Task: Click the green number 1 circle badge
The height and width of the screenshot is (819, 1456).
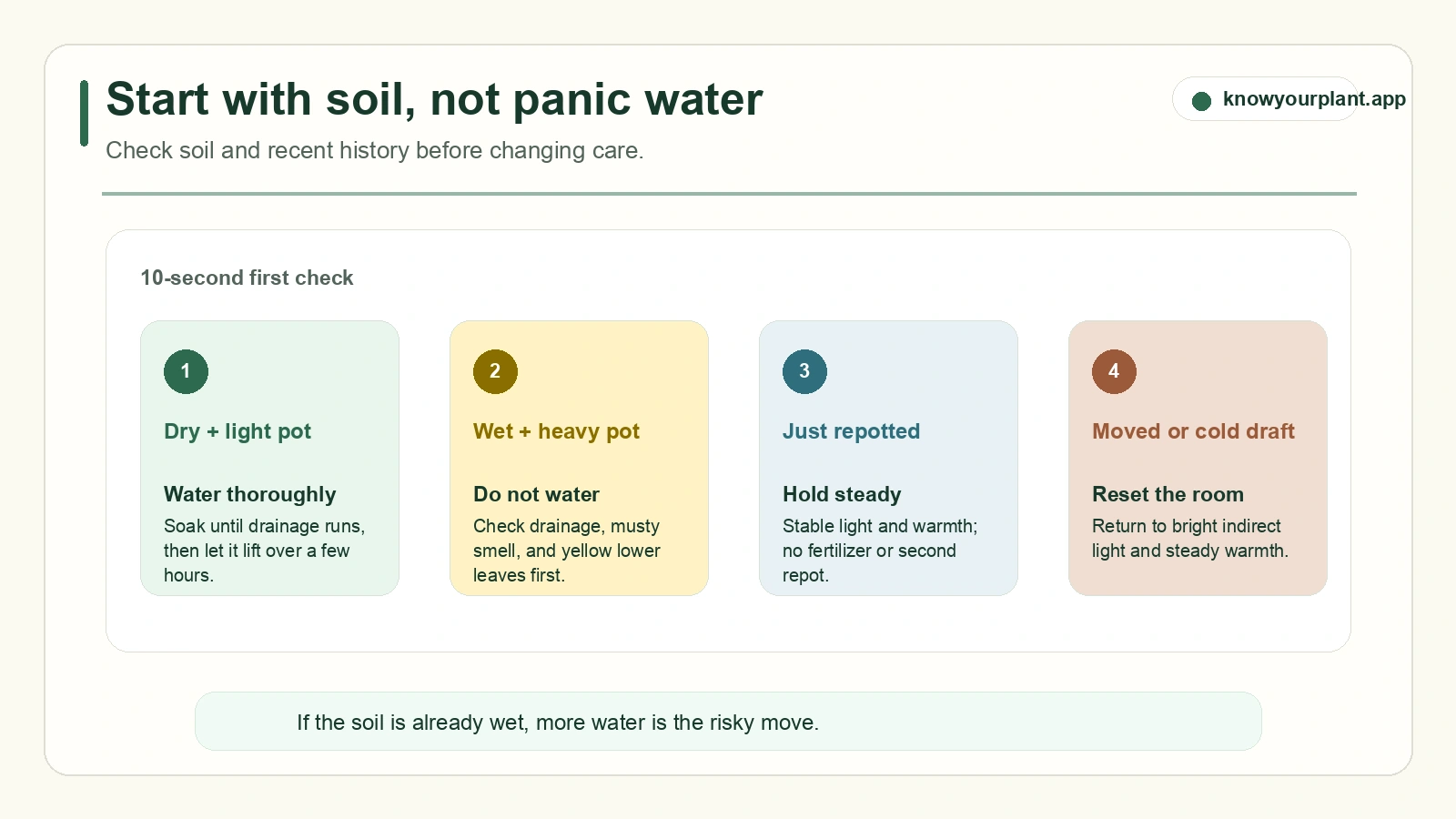Action: (x=186, y=371)
